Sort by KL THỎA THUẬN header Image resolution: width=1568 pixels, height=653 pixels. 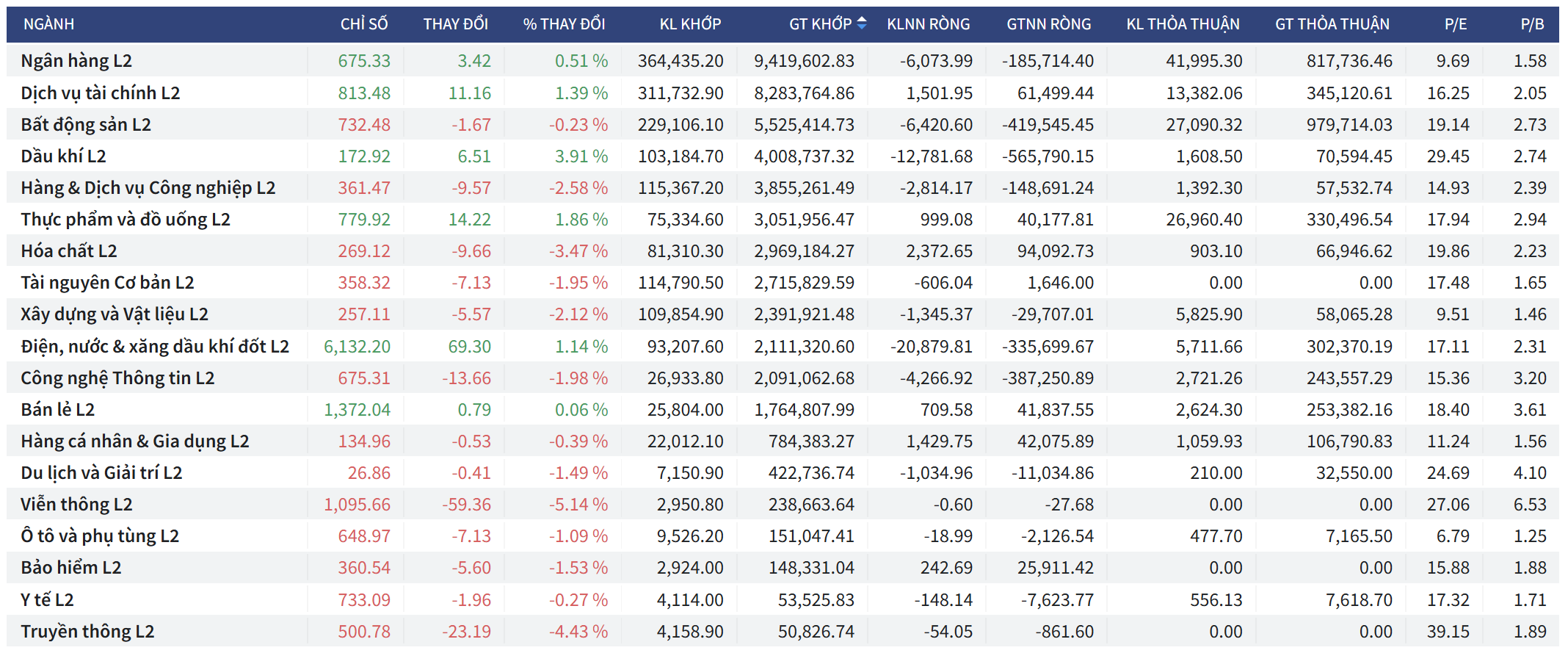pos(1183,24)
